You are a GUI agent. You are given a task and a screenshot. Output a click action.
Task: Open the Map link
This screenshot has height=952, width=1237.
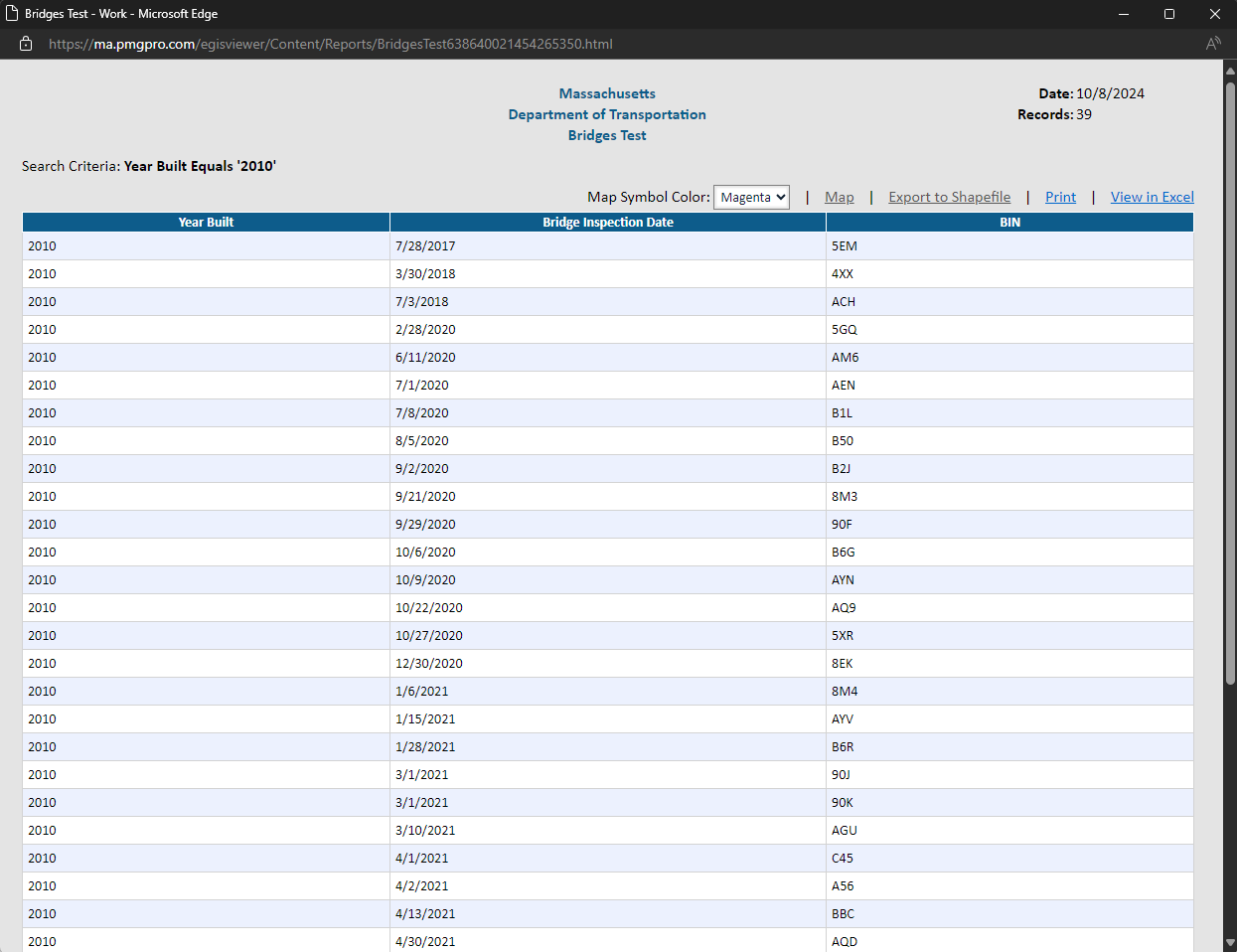839,198
